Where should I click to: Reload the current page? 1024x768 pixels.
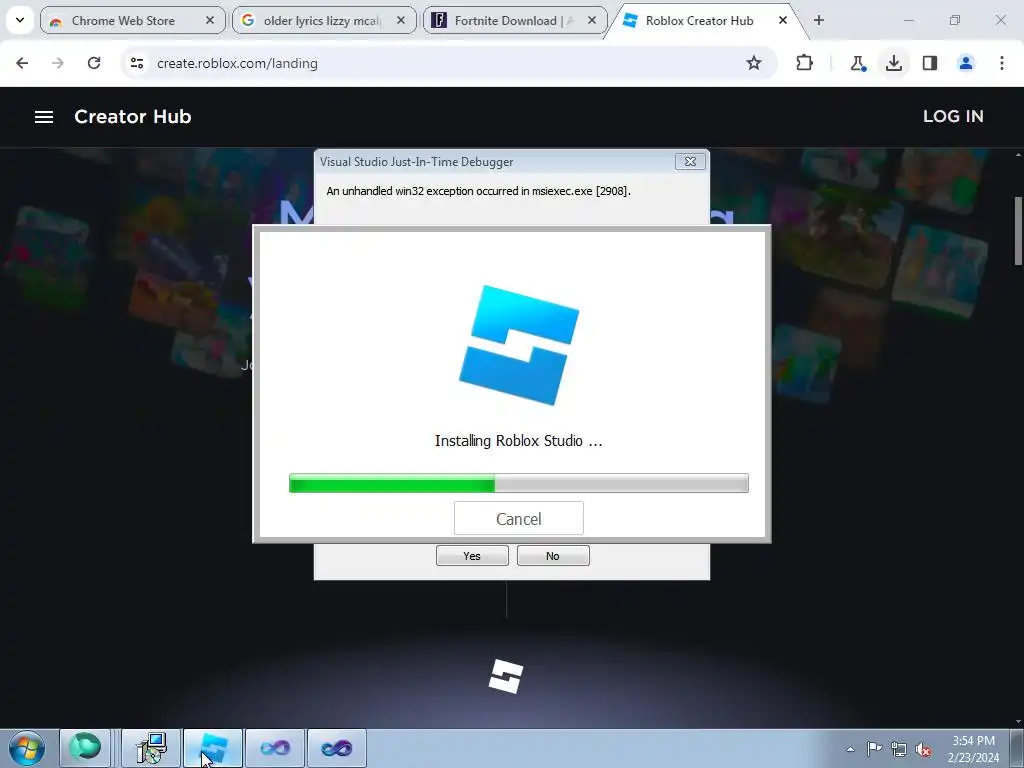tap(94, 63)
